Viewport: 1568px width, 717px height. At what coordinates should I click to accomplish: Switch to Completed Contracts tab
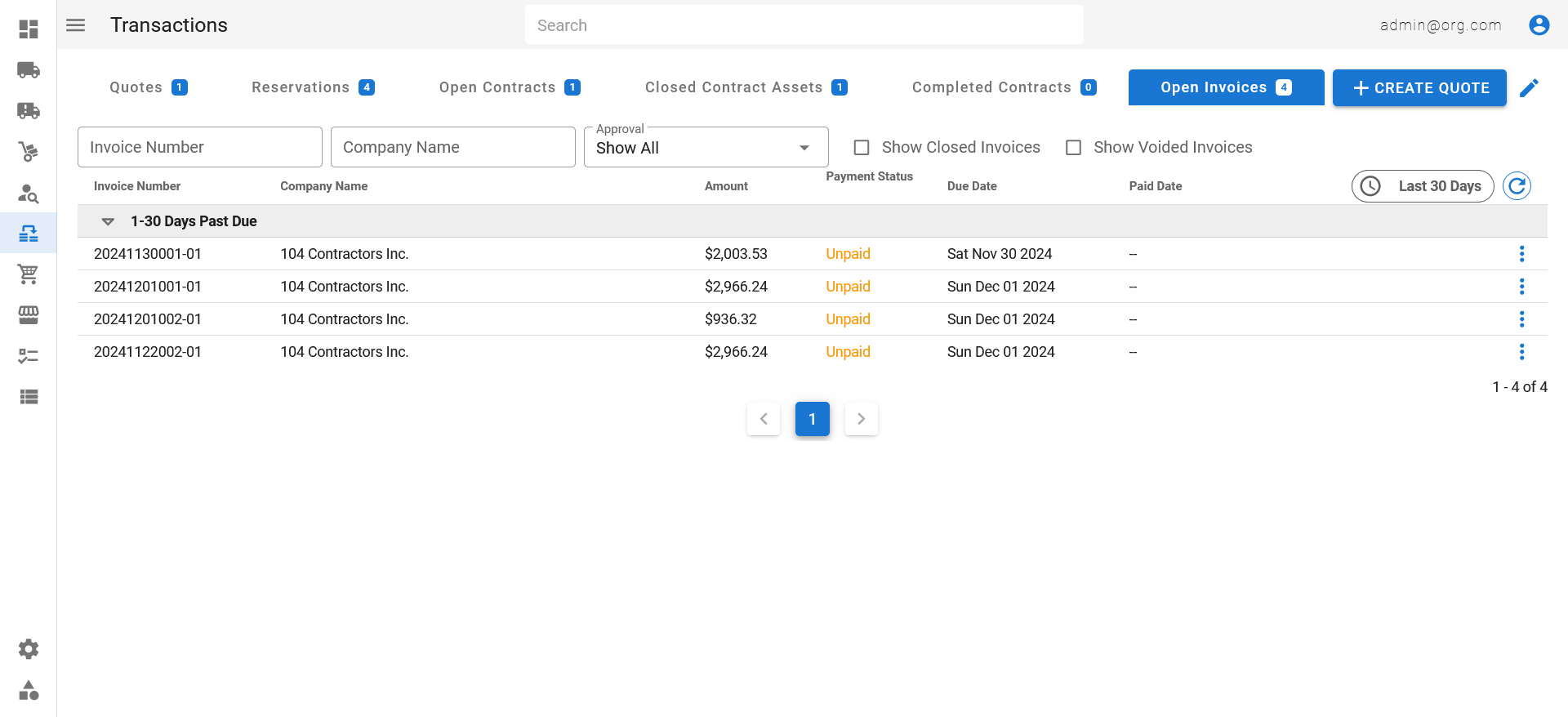click(1004, 87)
